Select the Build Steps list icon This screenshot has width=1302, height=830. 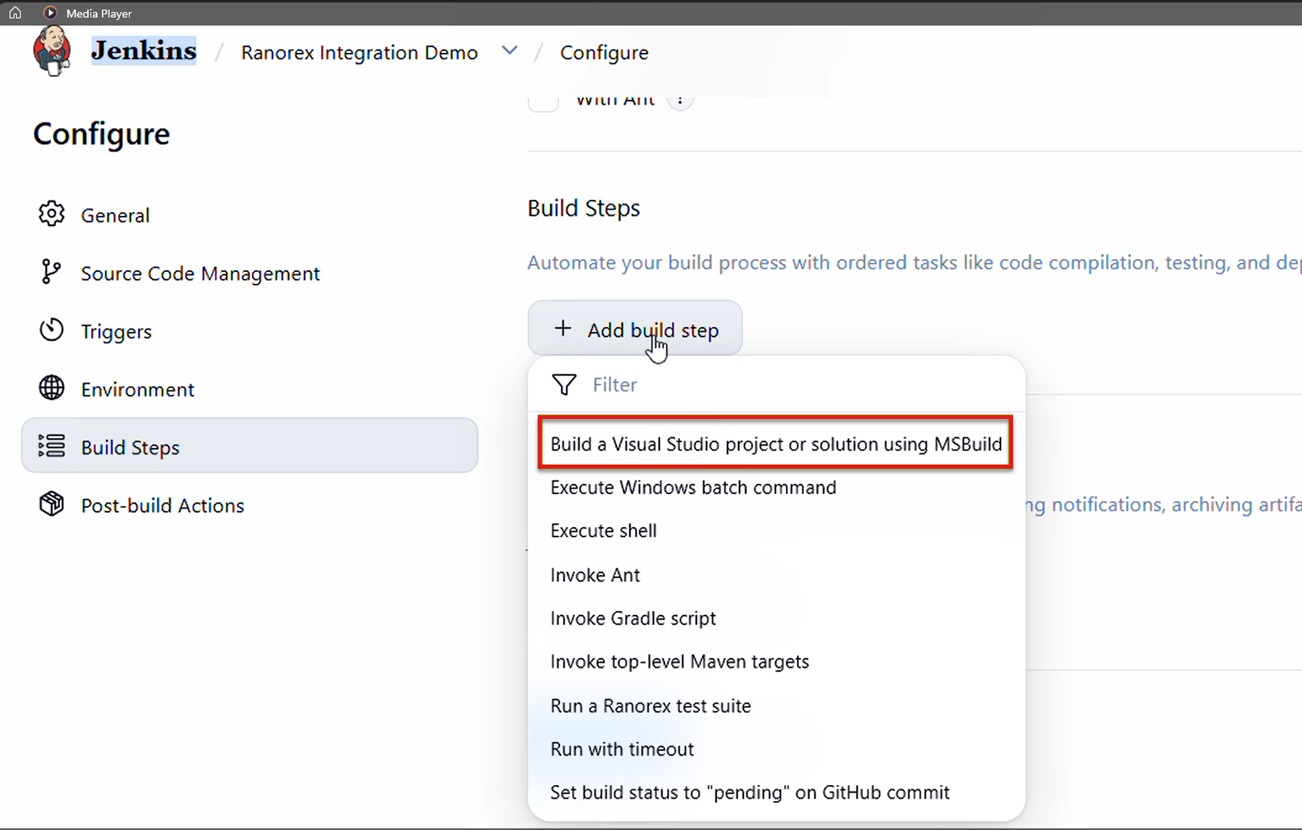click(x=51, y=446)
